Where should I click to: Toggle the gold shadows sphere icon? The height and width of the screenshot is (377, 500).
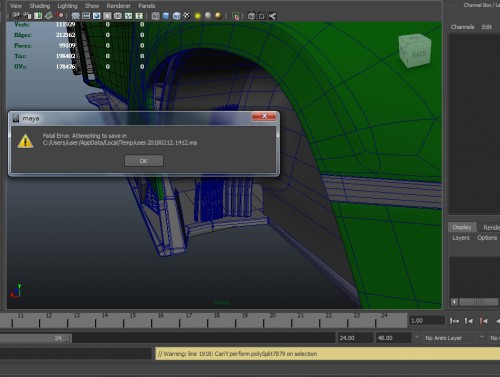(x=218, y=16)
